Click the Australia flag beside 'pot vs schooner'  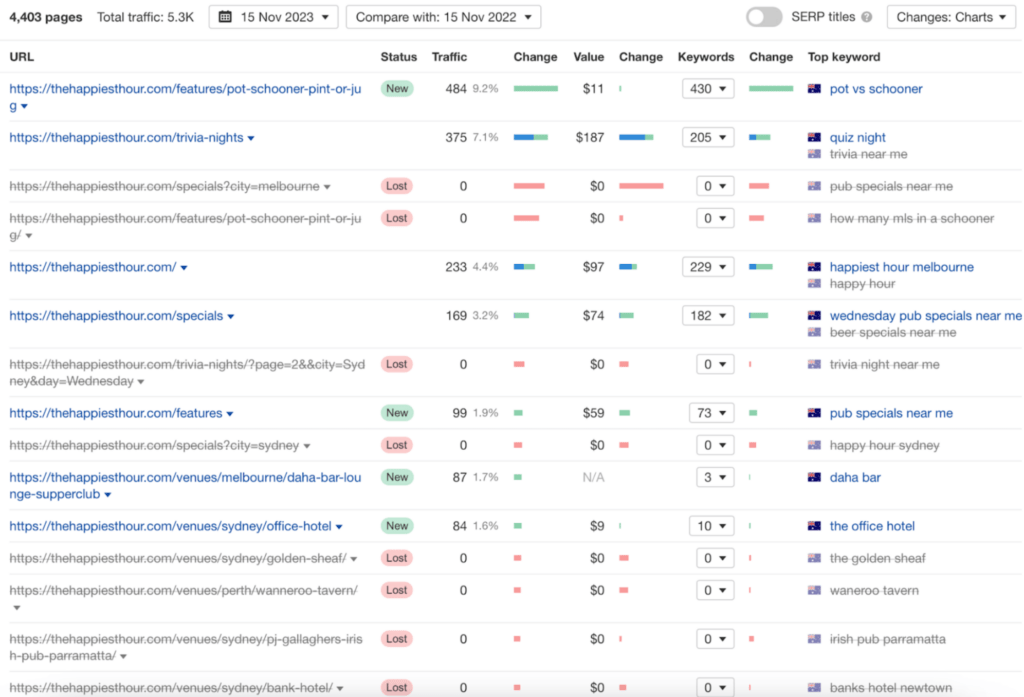click(814, 88)
